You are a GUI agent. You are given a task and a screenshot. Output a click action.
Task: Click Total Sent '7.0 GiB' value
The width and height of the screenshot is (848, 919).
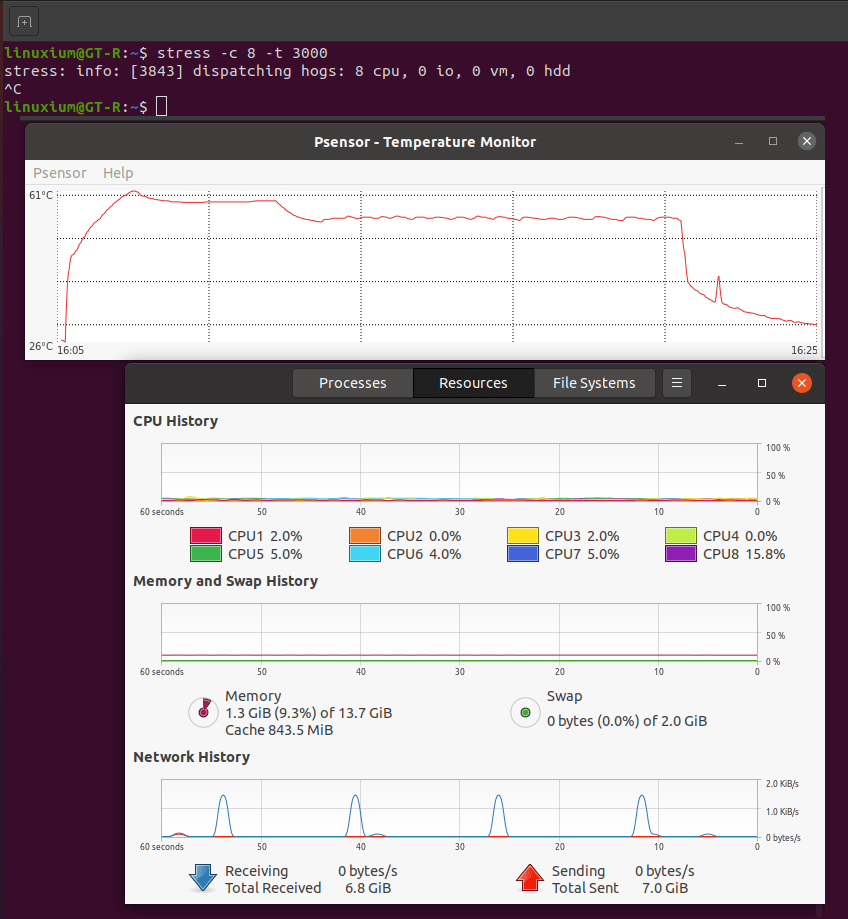665,888
